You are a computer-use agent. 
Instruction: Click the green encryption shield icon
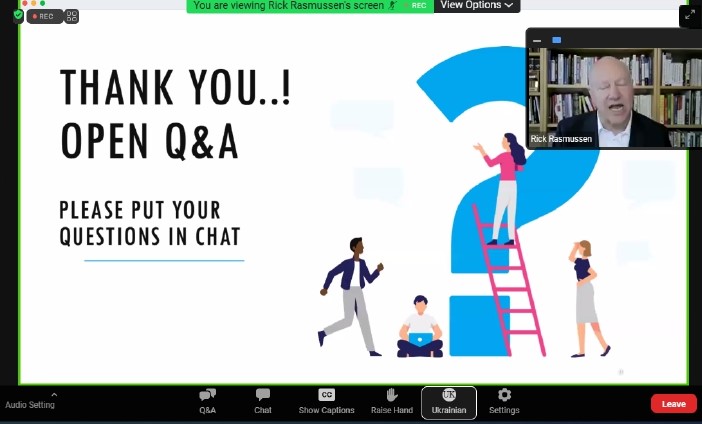[18, 16]
